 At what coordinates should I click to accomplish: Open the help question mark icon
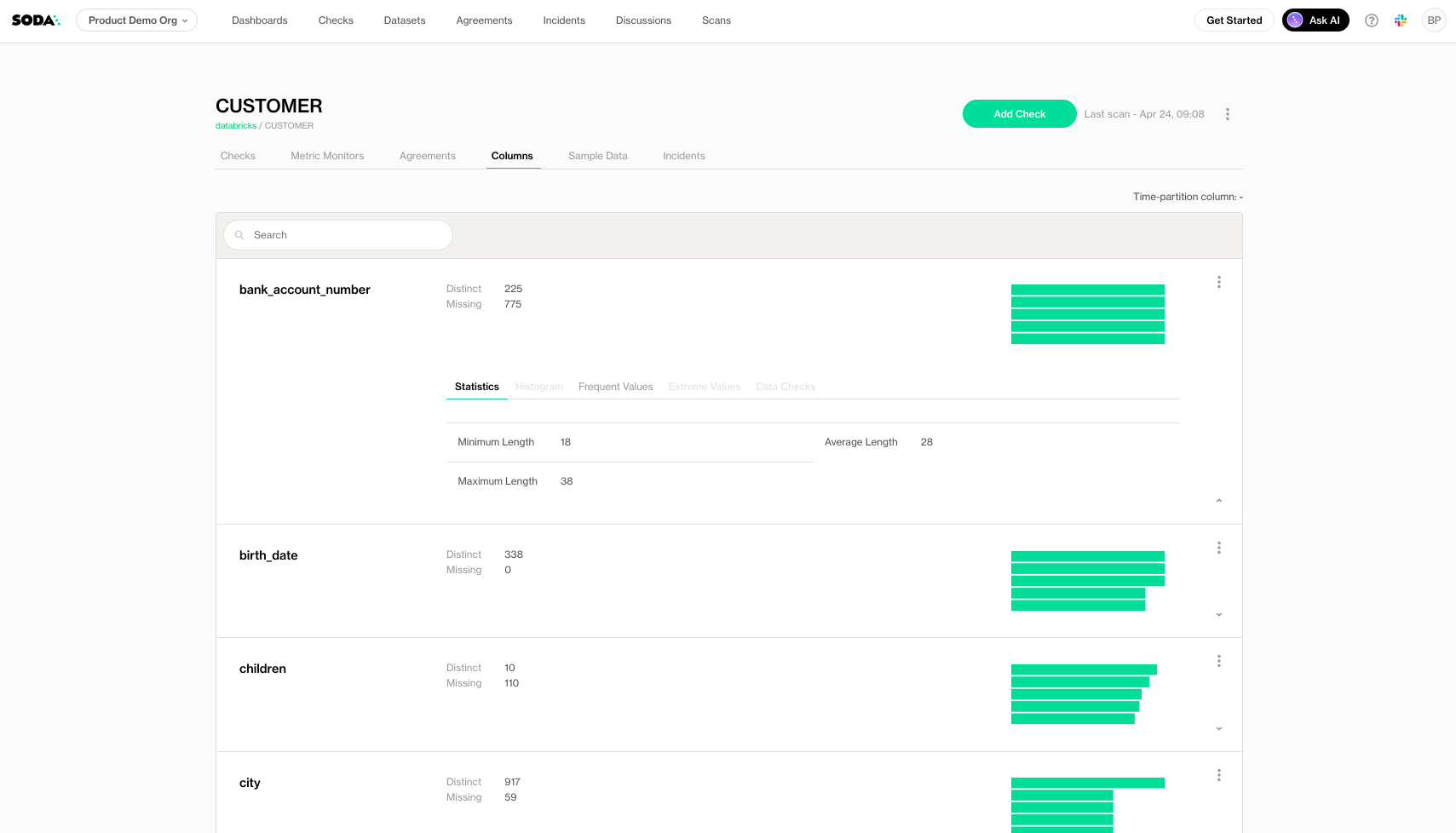(x=1372, y=20)
